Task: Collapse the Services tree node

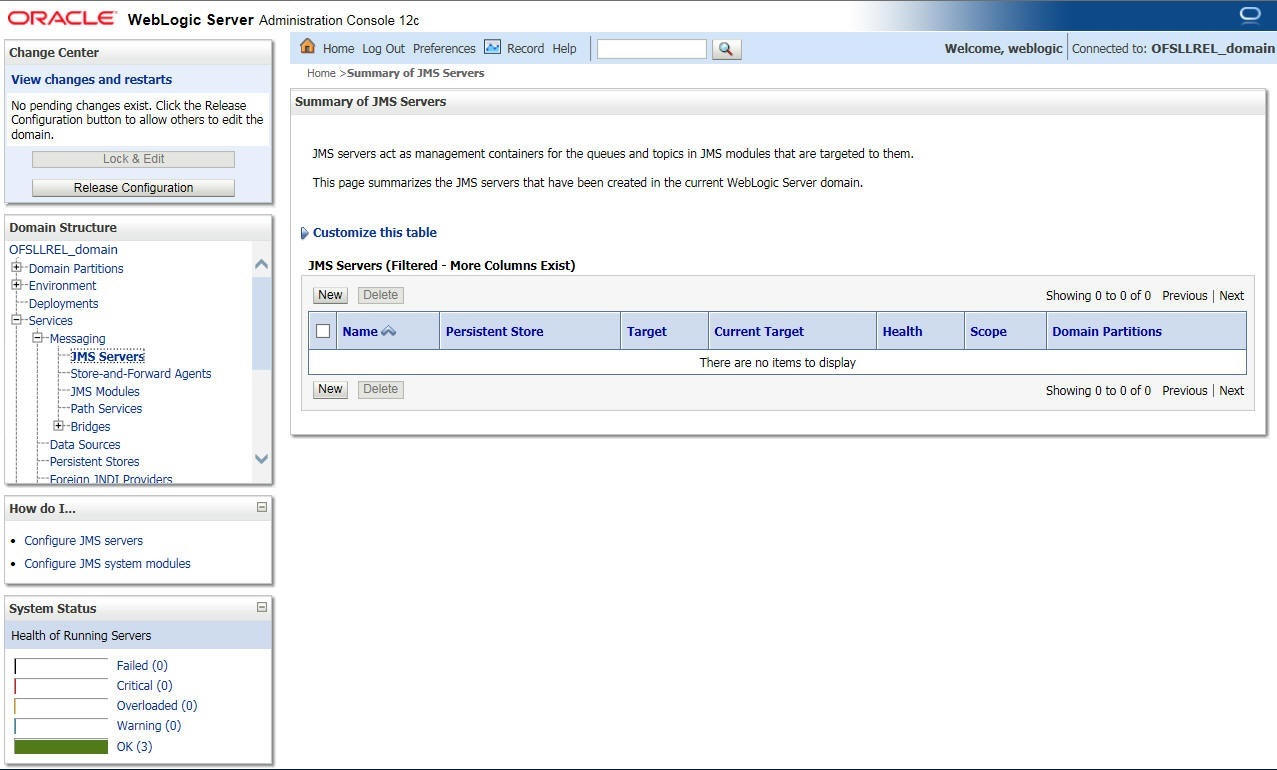Action: (16, 320)
